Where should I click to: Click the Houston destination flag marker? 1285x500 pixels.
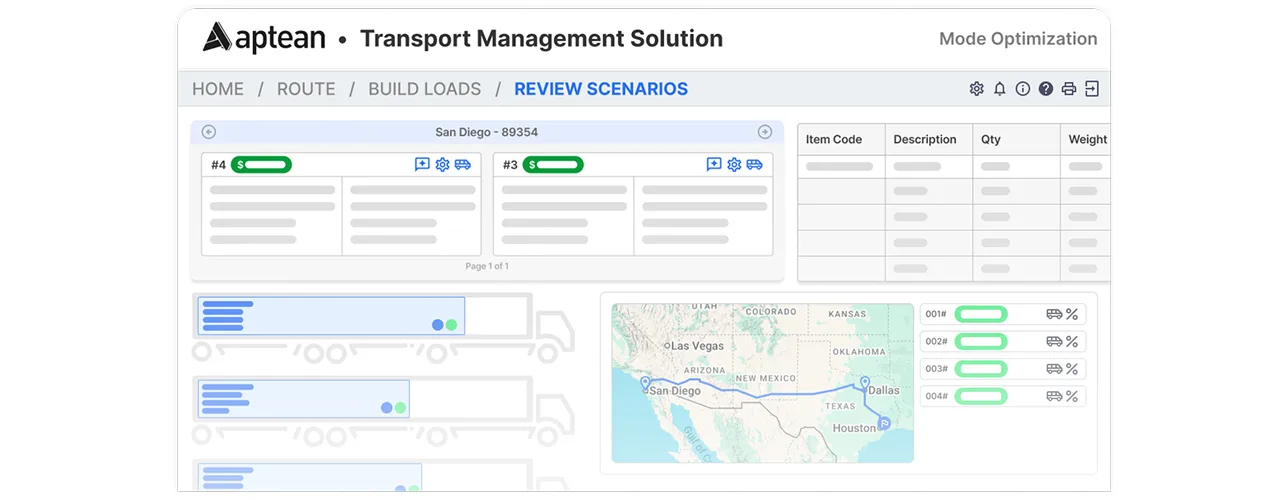(x=883, y=423)
